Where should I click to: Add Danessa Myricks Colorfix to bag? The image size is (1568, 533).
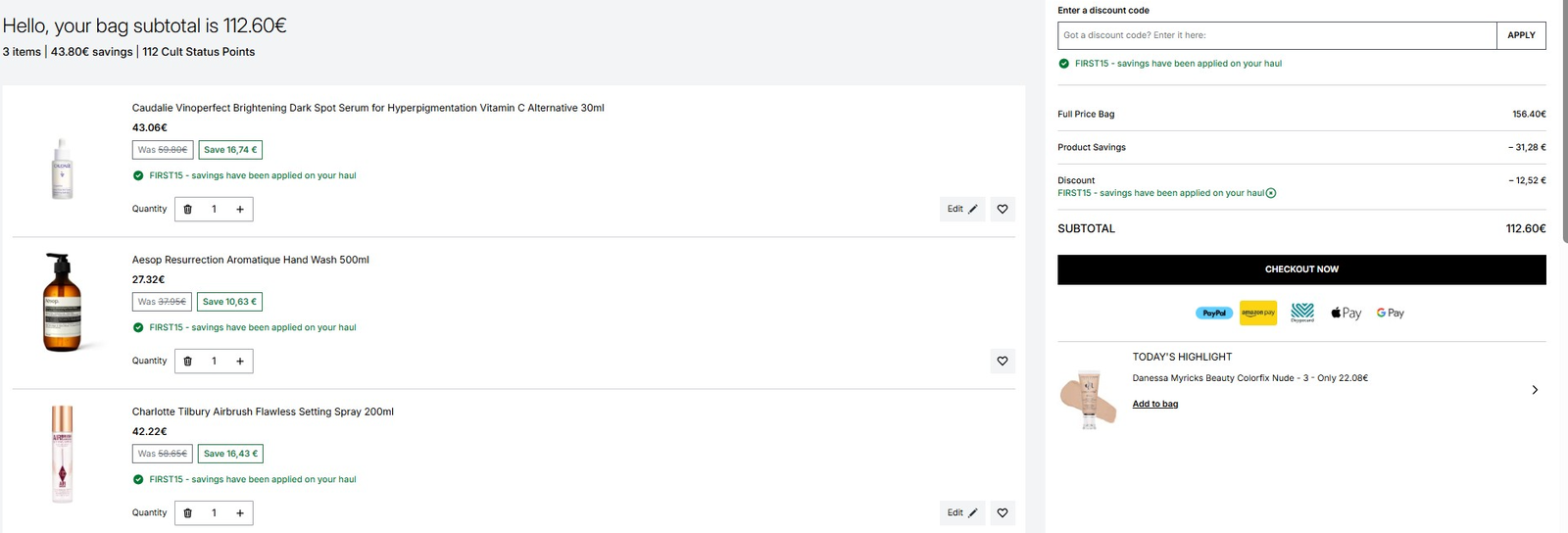point(1155,404)
